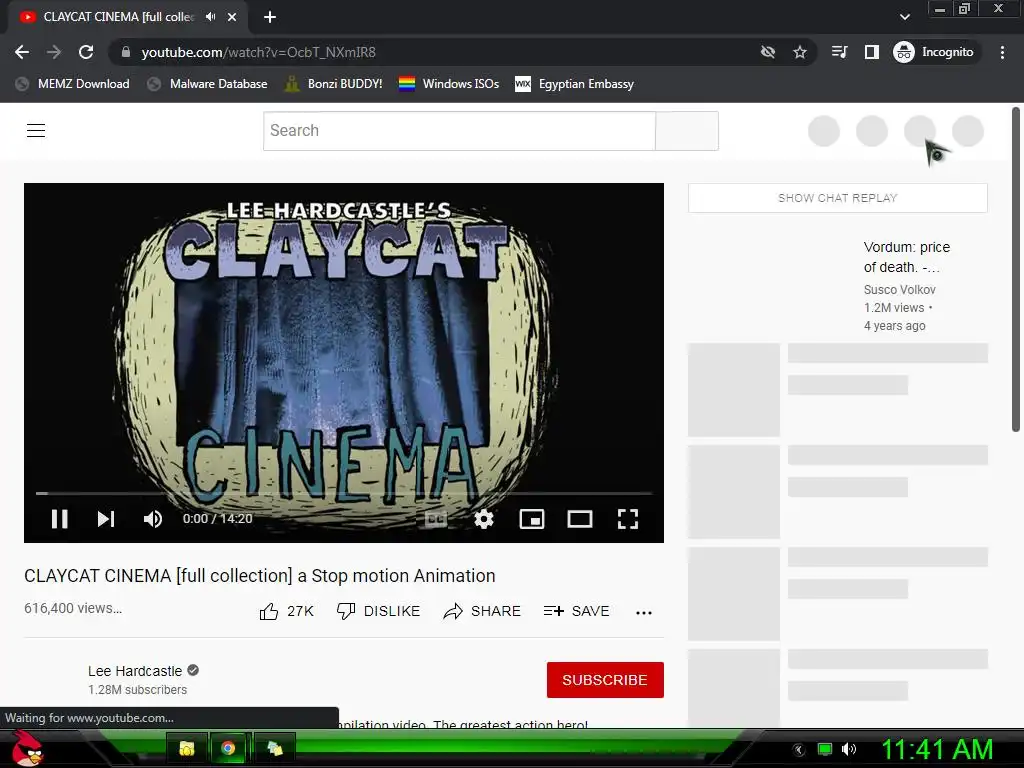The width and height of the screenshot is (1024, 768).
Task: Click the 11:41 AM clock
Action: click(938, 749)
